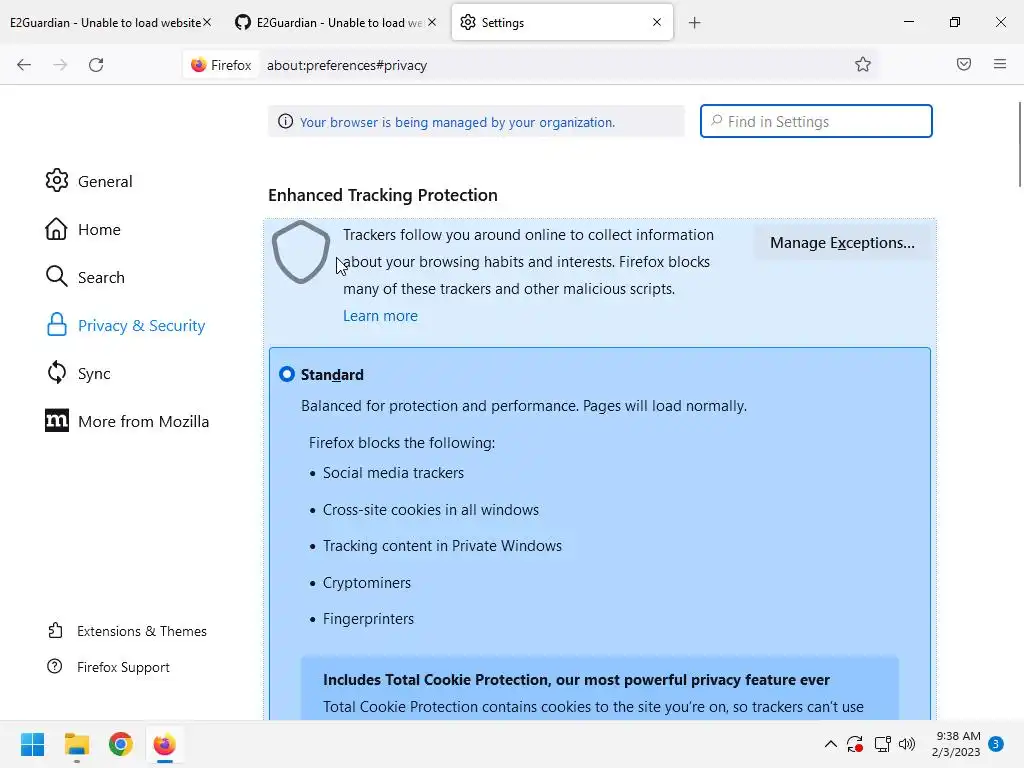Open the network status tray icon

click(882, 744)
